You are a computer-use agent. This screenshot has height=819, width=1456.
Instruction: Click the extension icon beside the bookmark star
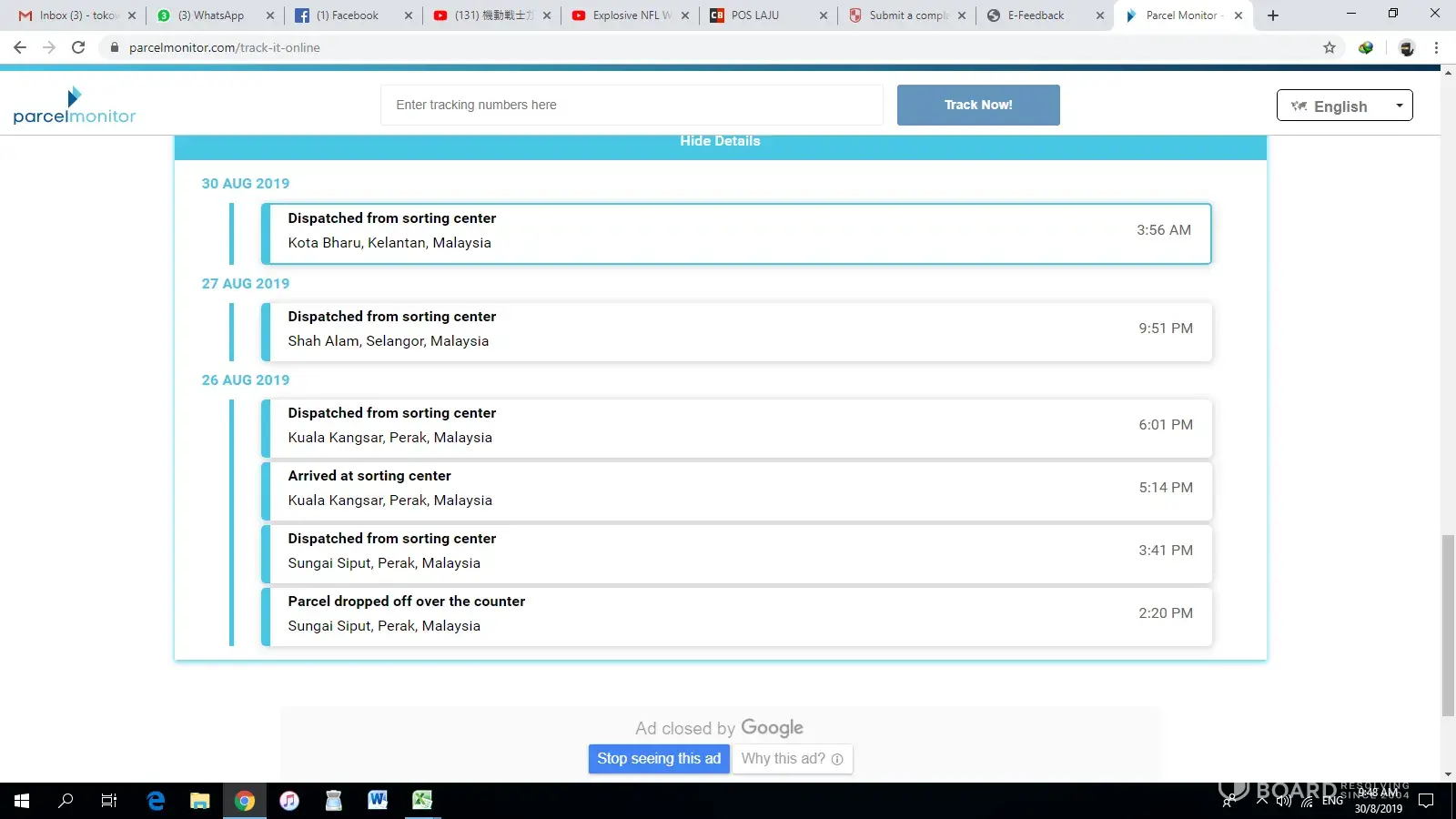click(x=1366, y=47)
